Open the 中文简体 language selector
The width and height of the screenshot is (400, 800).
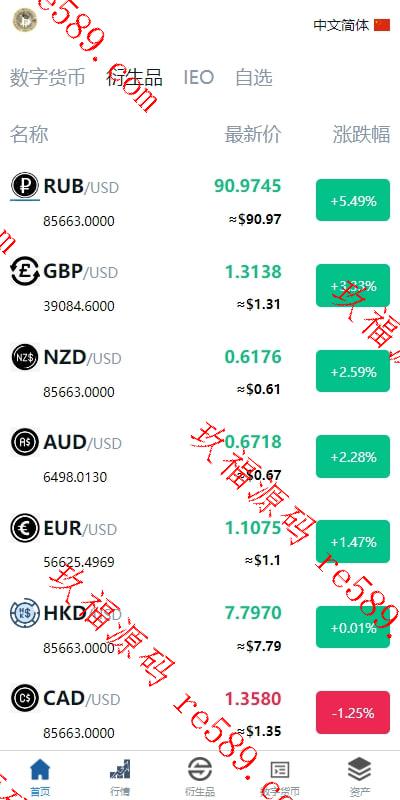(x=352, y=25)
